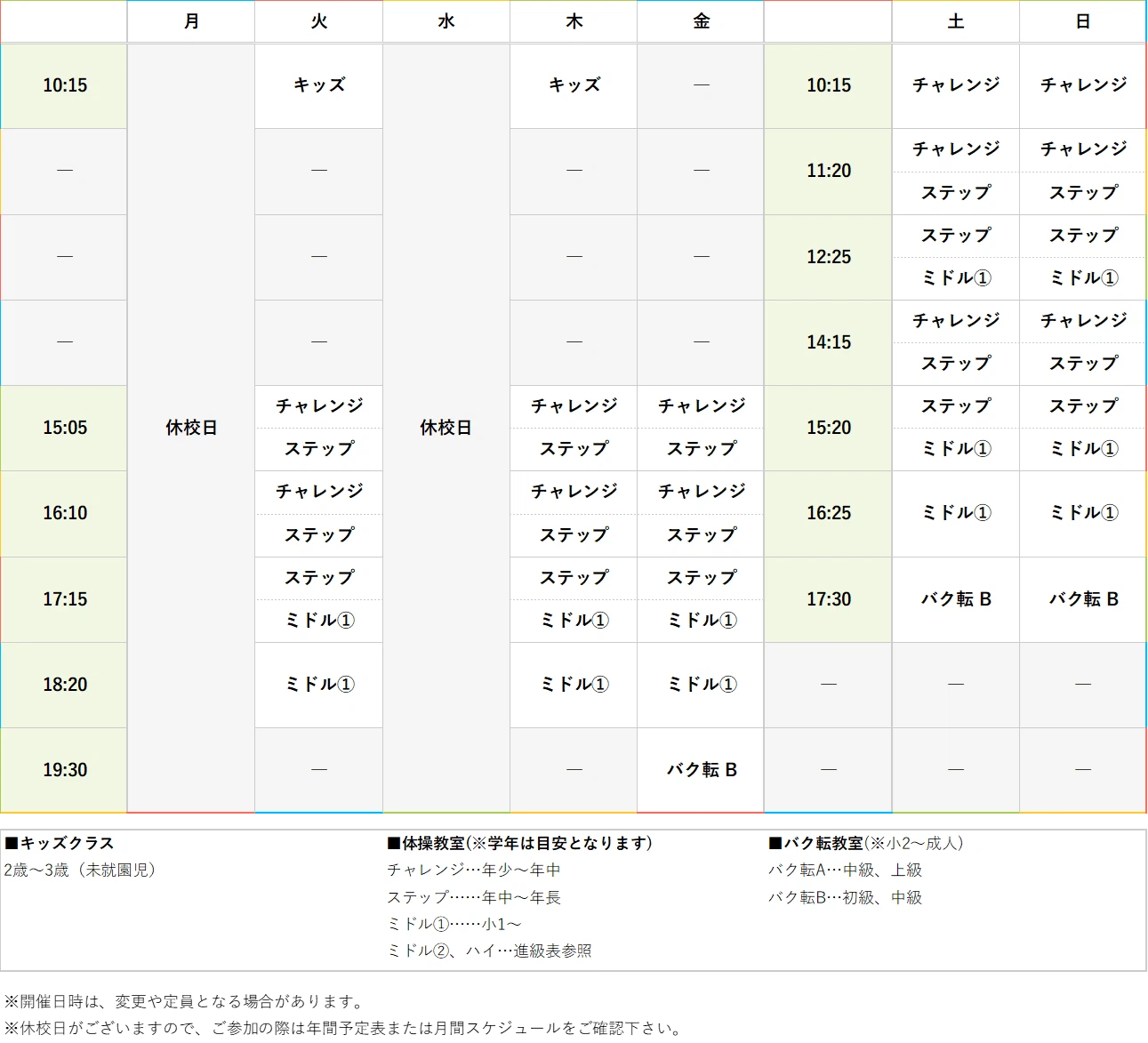1148x1043 pixels.
Task: Select the 休校日 cell in Wednesday column
Action: coord(446,428)
